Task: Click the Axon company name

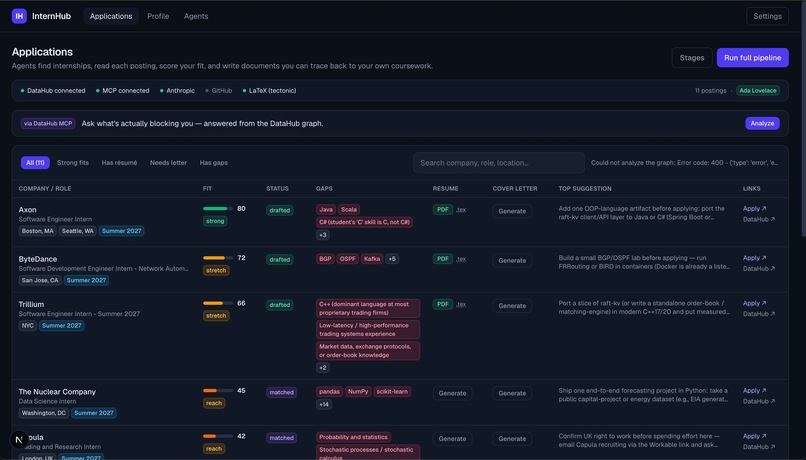Action: [27, 209]
